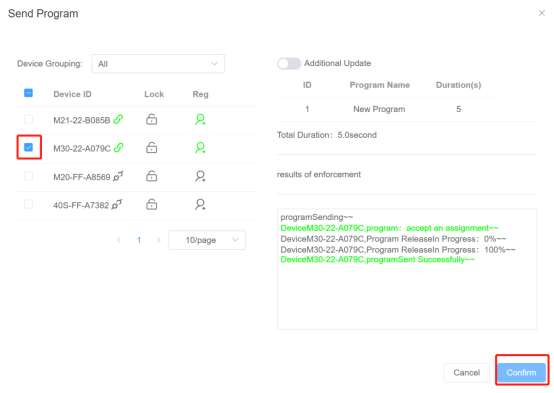Click device name M30-22-A079C

point(82,149)
